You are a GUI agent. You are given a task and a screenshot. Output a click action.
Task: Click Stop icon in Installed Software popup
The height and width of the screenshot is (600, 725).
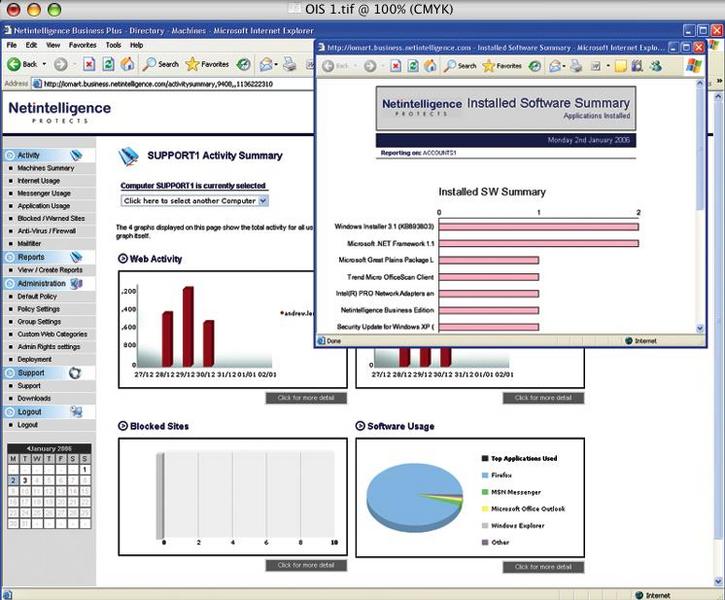point(395,66)
